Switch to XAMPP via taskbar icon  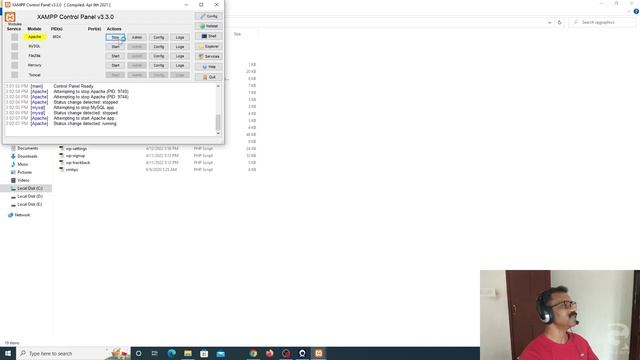pos(318,353)
